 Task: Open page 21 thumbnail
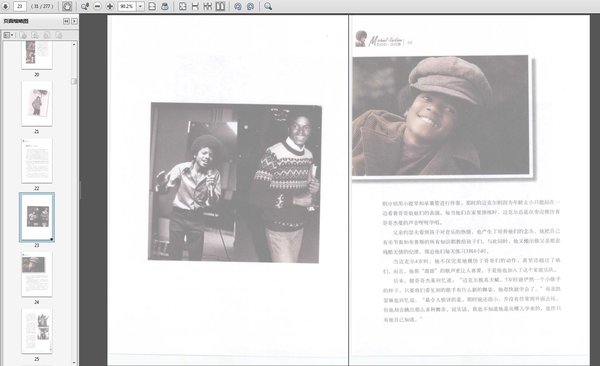coord(37,103)
